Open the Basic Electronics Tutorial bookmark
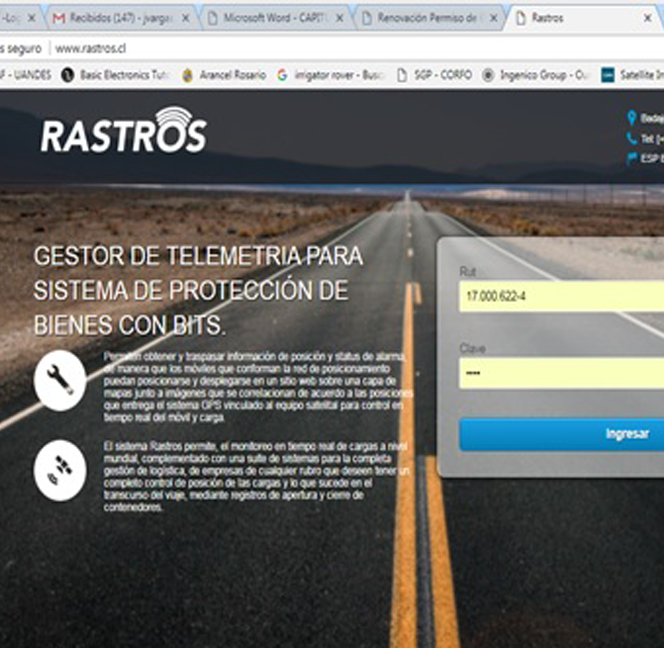The width and height of the screenshot is (664, 648). point(116,75)
